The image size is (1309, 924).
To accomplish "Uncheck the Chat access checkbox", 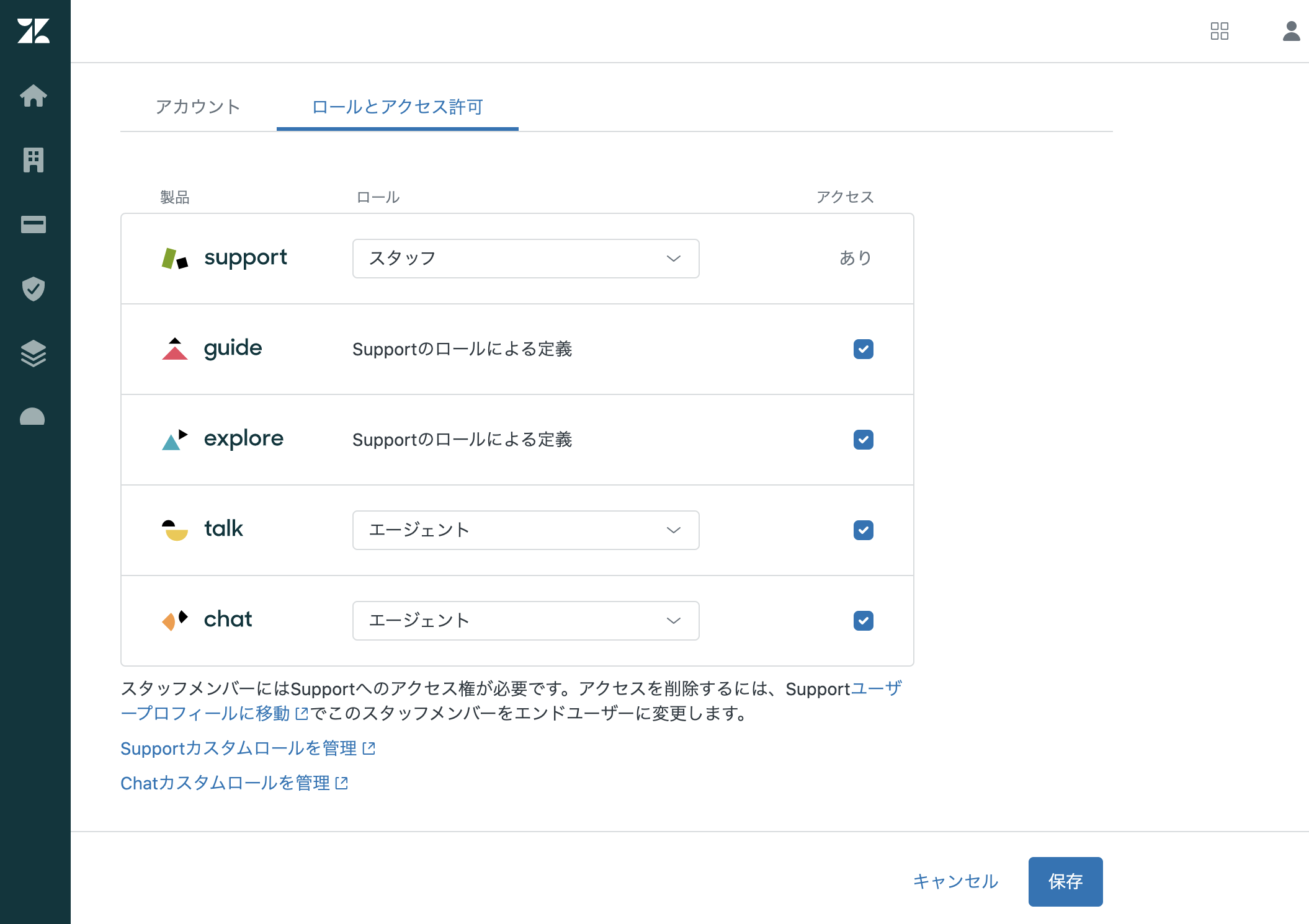I will [x=864, y=621].
